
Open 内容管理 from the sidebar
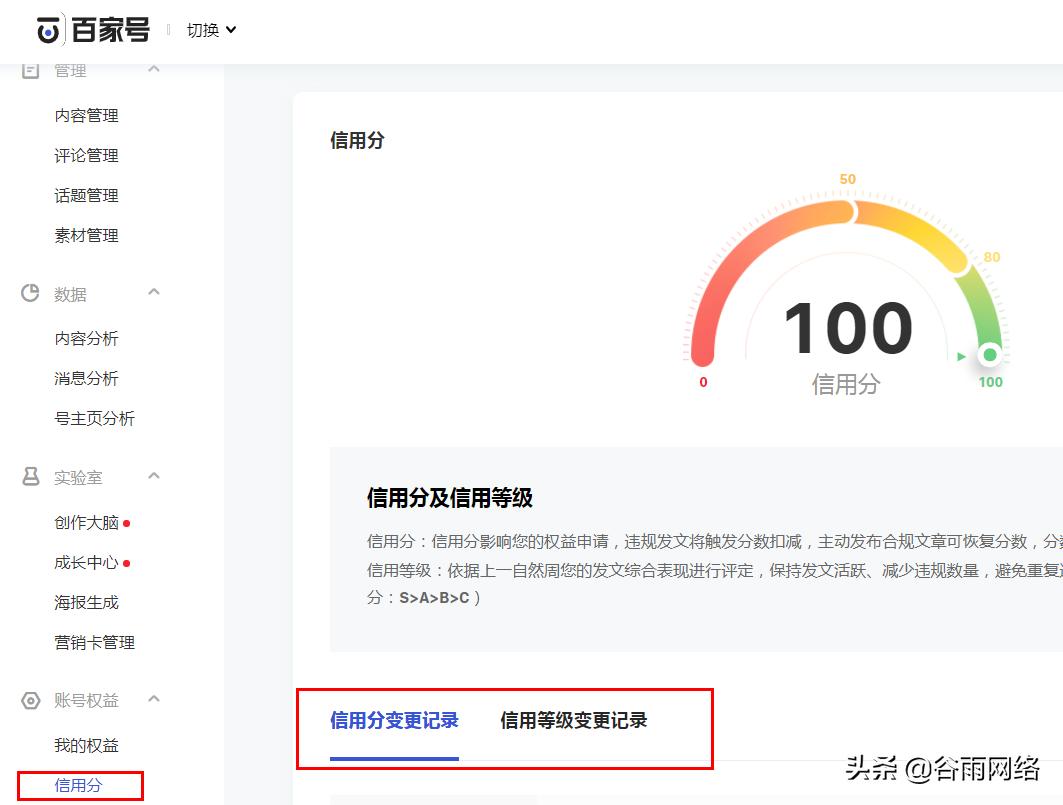coord(86,115)
